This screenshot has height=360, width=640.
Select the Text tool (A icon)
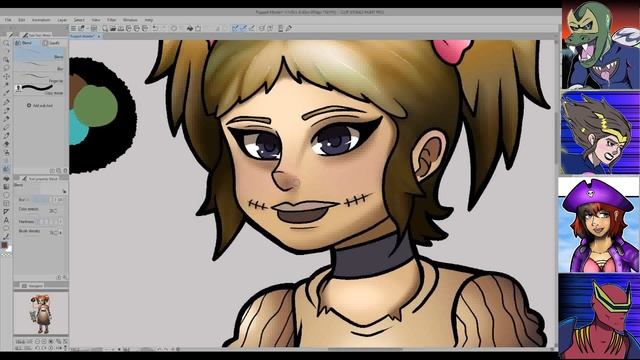coord(6,220)
